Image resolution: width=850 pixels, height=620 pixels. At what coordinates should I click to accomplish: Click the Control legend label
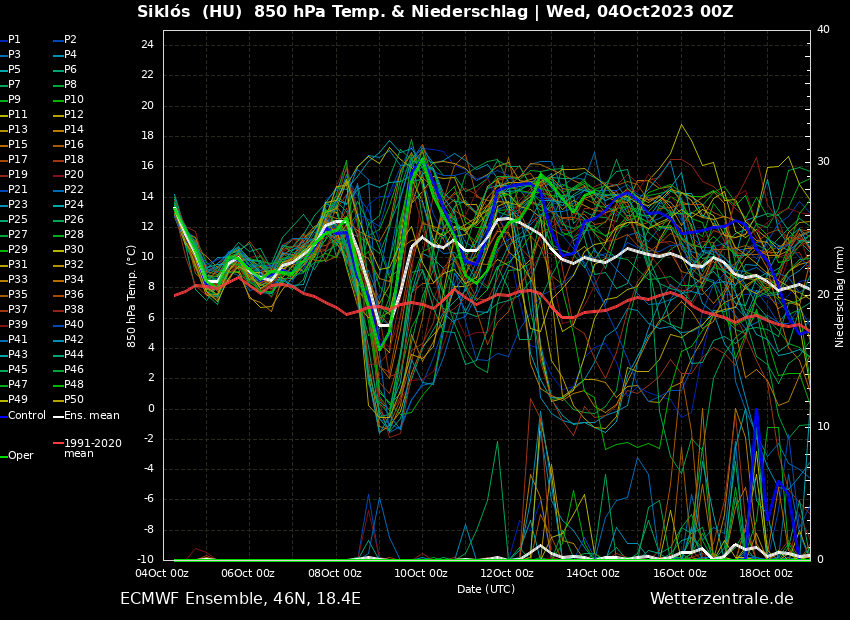click(x=27, y=415)
